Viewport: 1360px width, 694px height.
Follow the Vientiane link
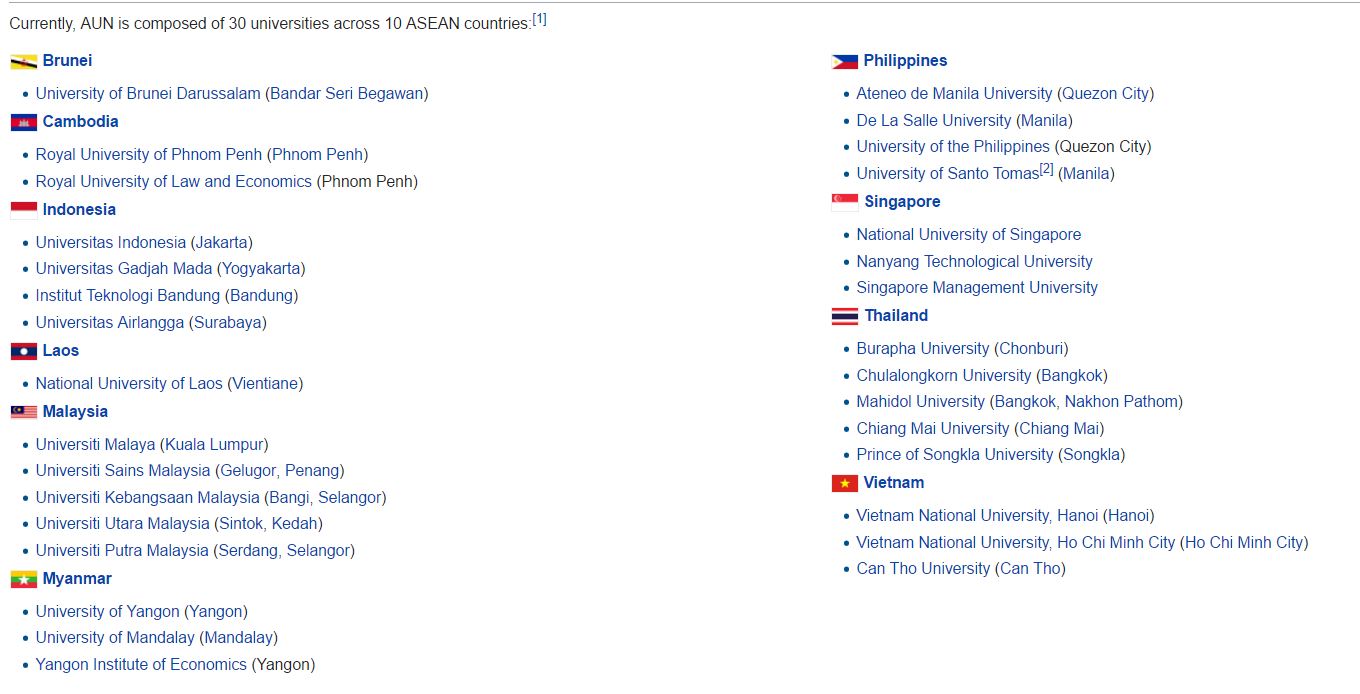tap(265, 384)
